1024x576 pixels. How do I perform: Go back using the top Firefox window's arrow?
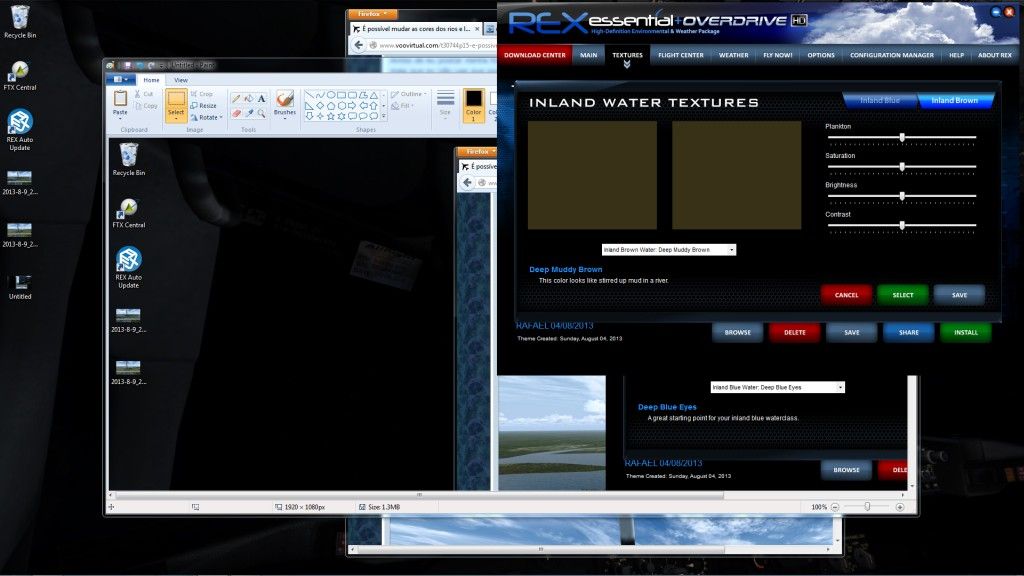(x=358, y=45)
